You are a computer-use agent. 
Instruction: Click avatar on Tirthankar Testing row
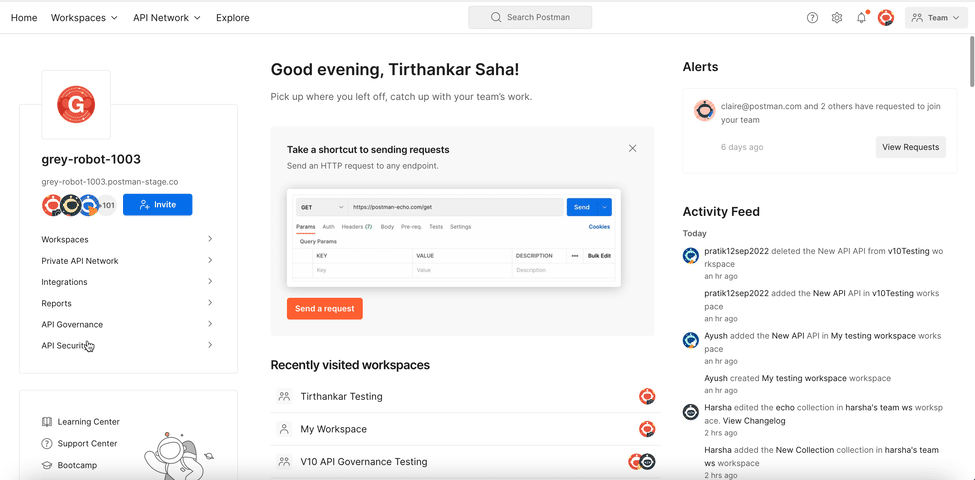coord(647,396)
